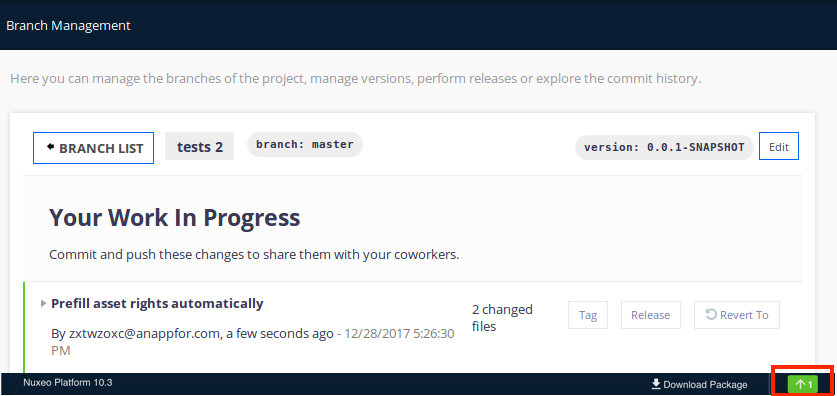The height and width of the screenshot is (396, 837).
Task: Release from the latest commit
Action: [650, 315]
